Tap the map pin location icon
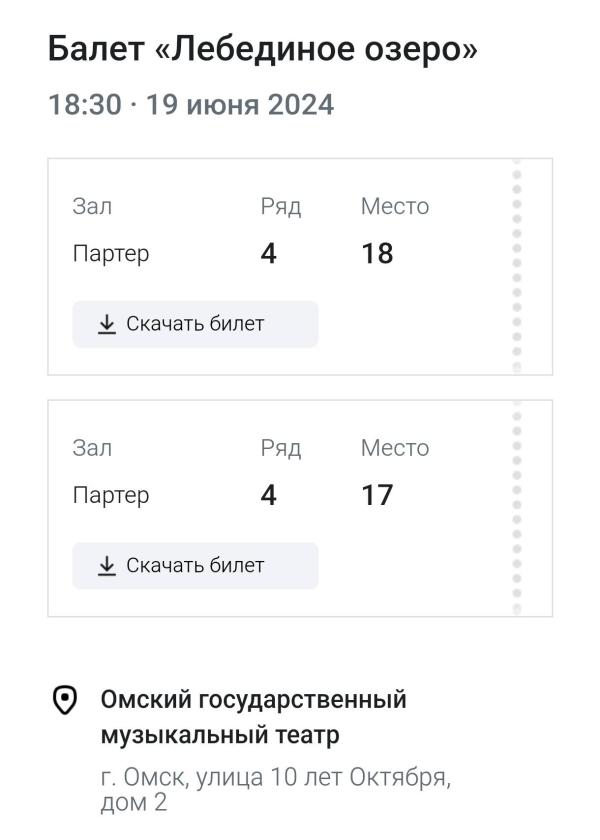Image resolution: width=600 pixels, height=840 pixels. [65, 700]
